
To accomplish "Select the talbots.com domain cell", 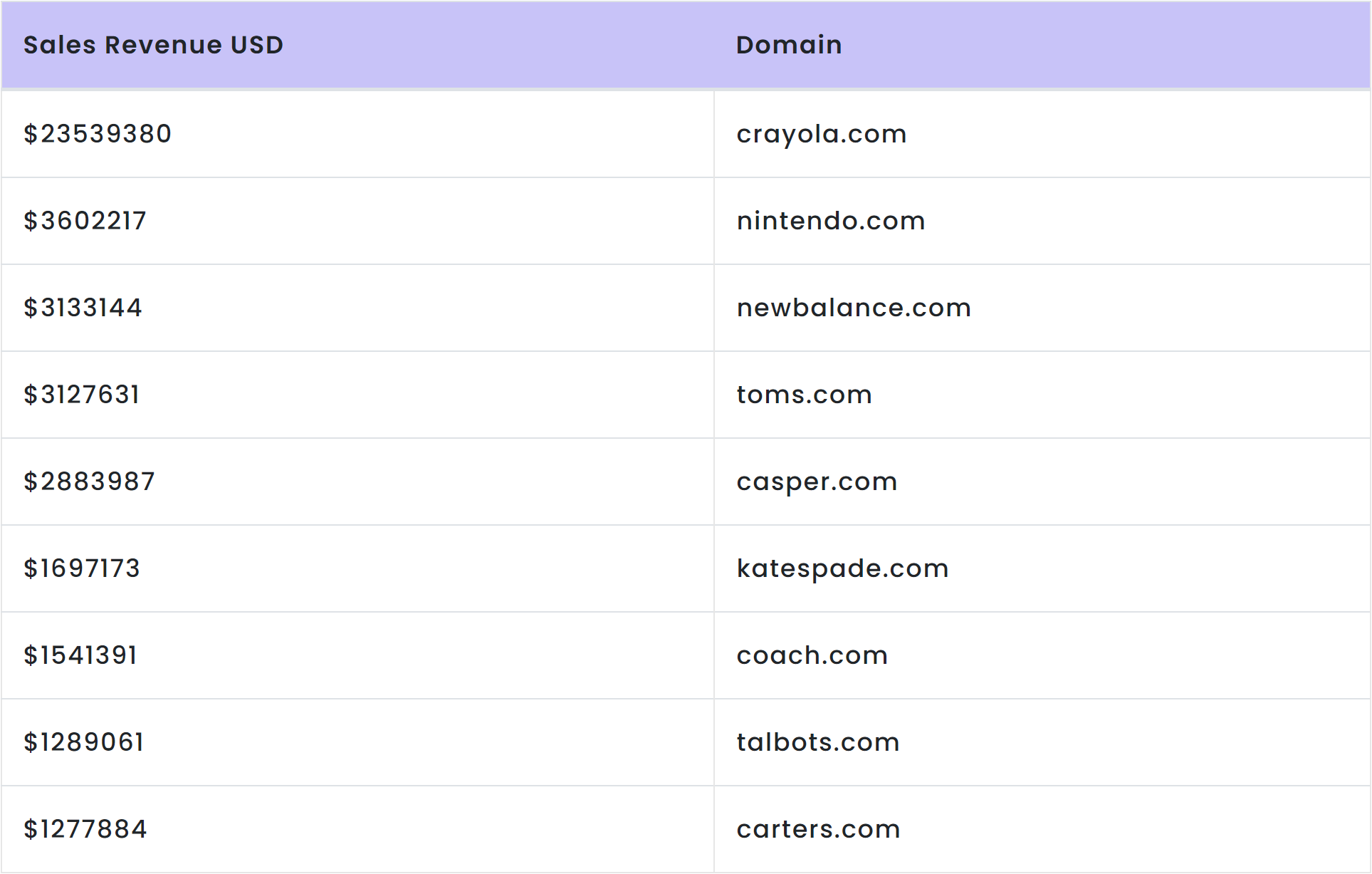I will point(818,742).
